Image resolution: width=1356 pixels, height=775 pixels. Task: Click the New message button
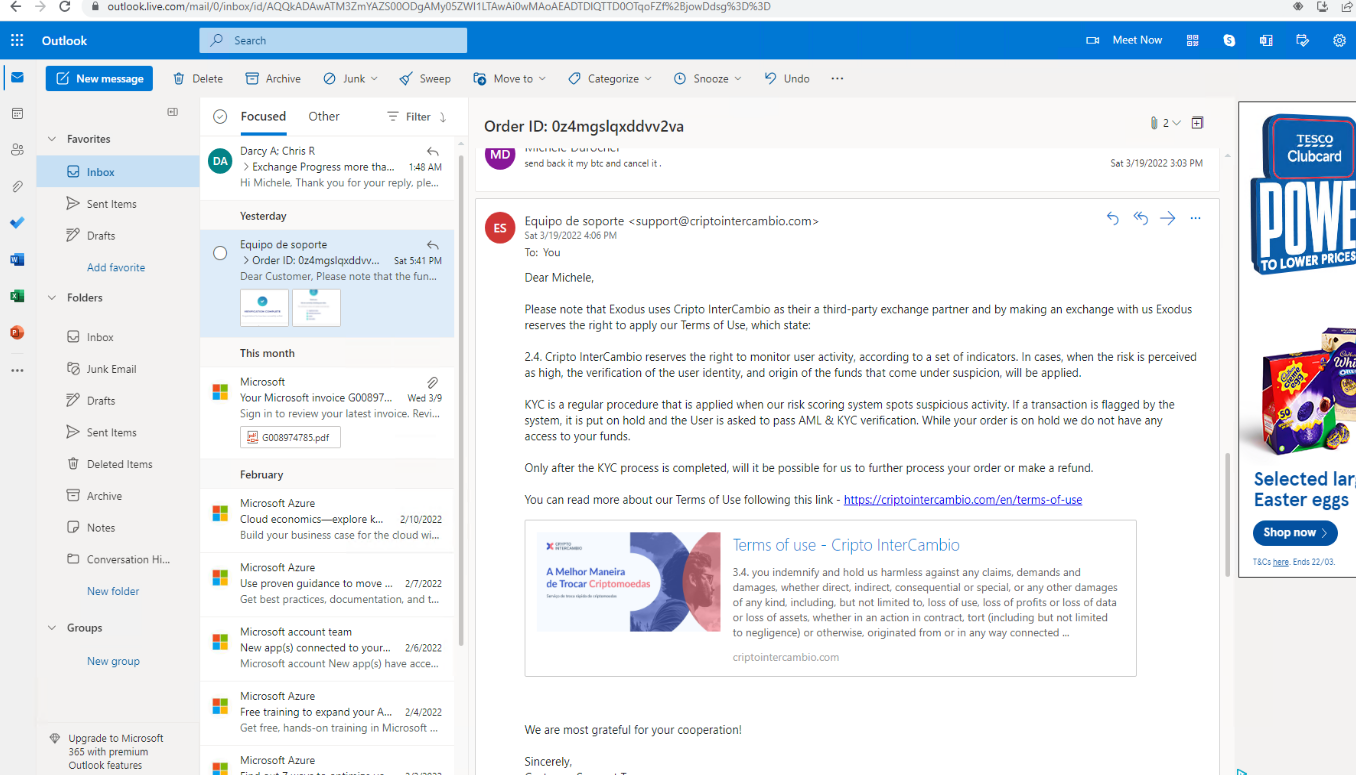(99, 79)
